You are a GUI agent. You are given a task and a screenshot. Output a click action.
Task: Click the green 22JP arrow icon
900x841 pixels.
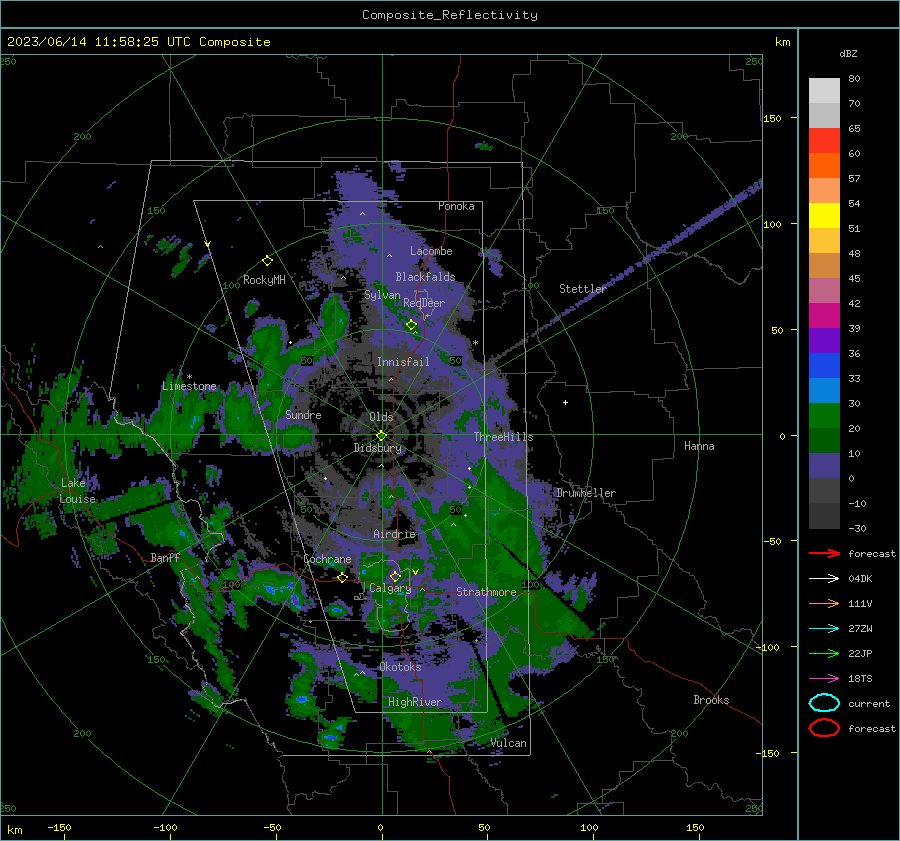coord(824,653)
